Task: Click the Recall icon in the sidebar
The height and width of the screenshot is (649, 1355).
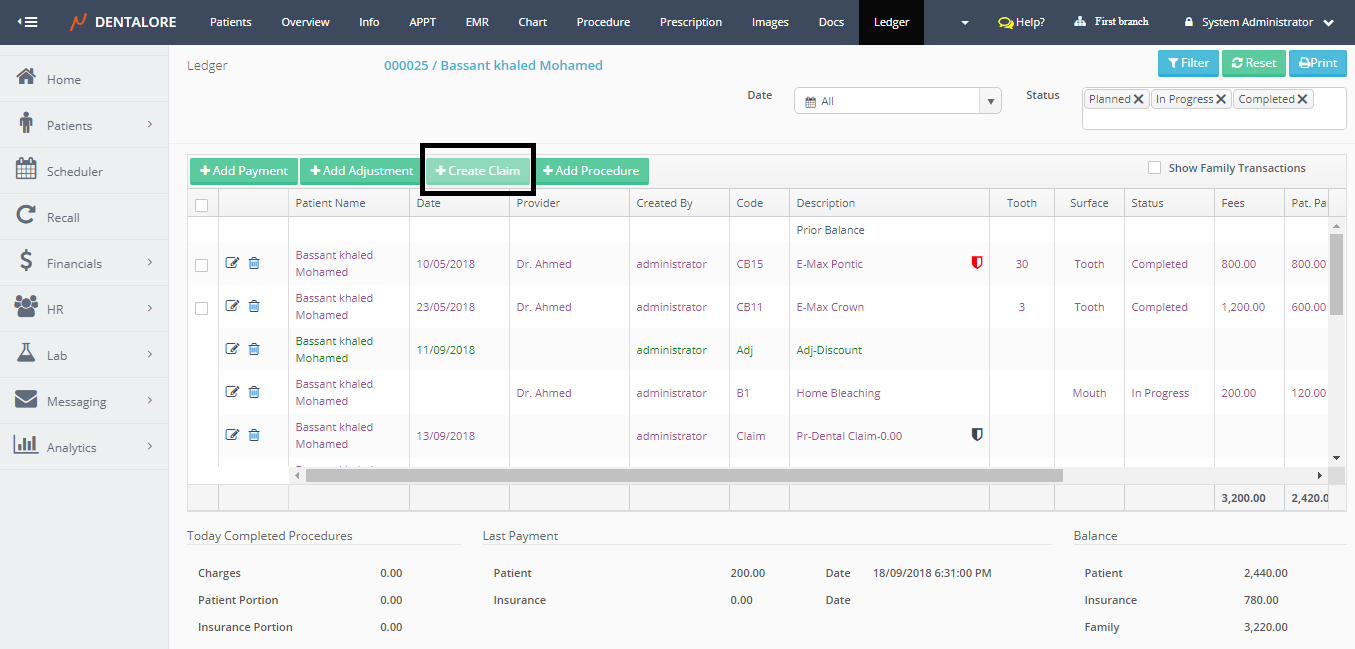Action: coord(27,216)
